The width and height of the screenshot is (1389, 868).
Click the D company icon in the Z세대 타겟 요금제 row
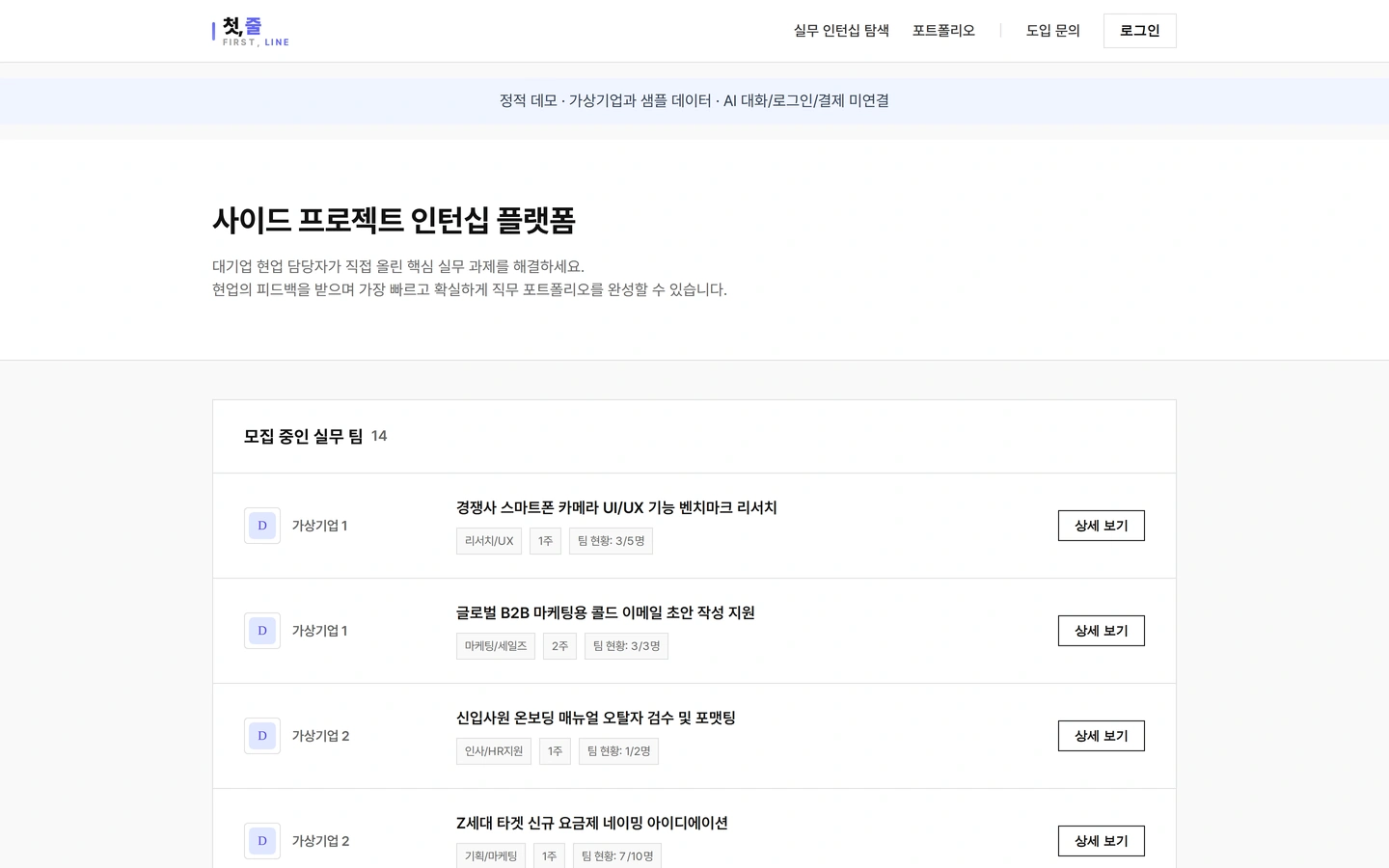pyautogui.click(x=262, y=841)
